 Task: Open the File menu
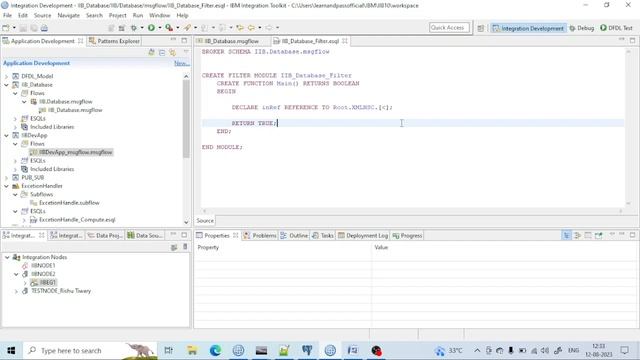point(7,15)
